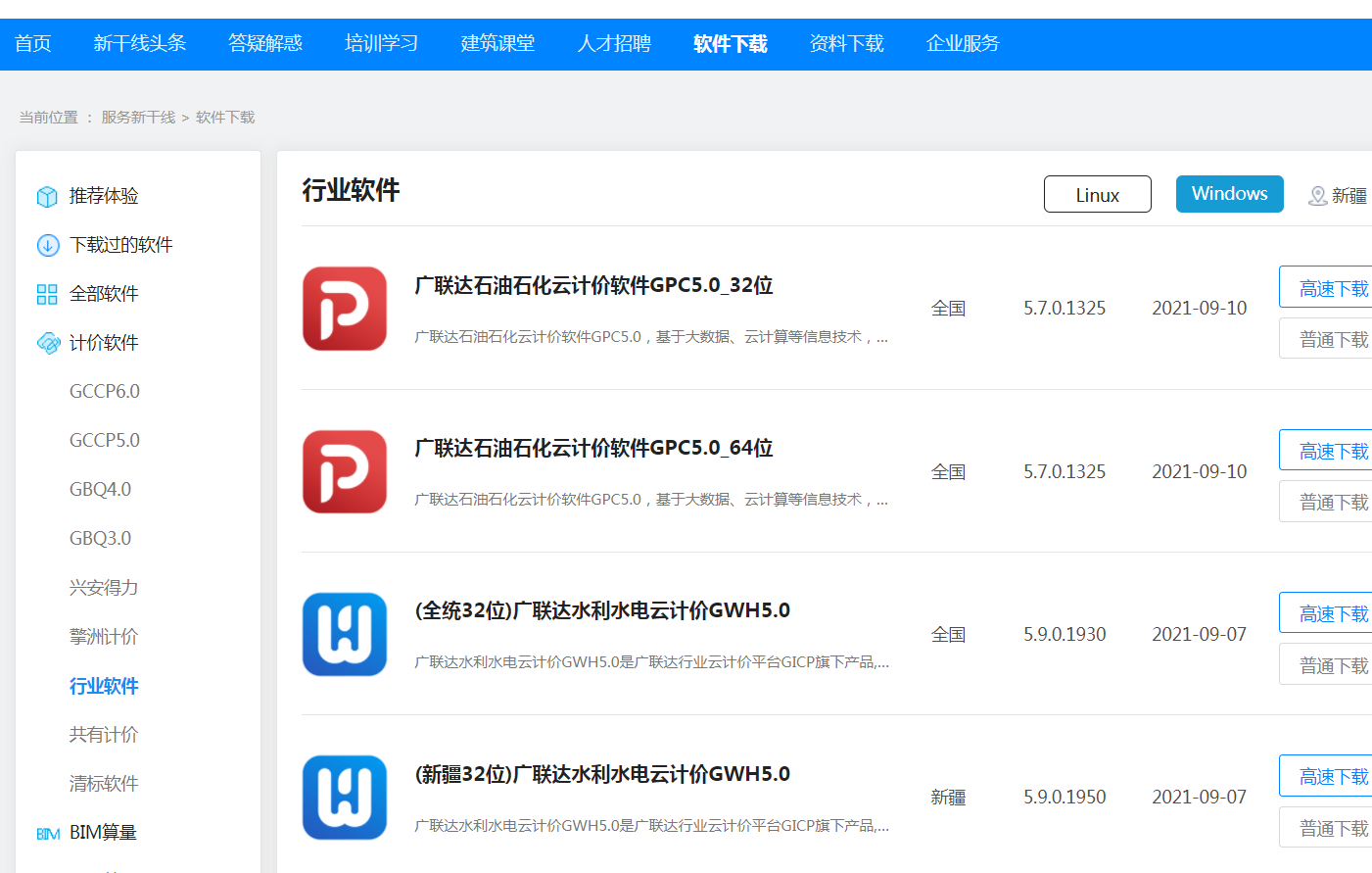Open 人才招聘 navigation item
Screen dimensions: 1372x873
(x=615, y=43)
